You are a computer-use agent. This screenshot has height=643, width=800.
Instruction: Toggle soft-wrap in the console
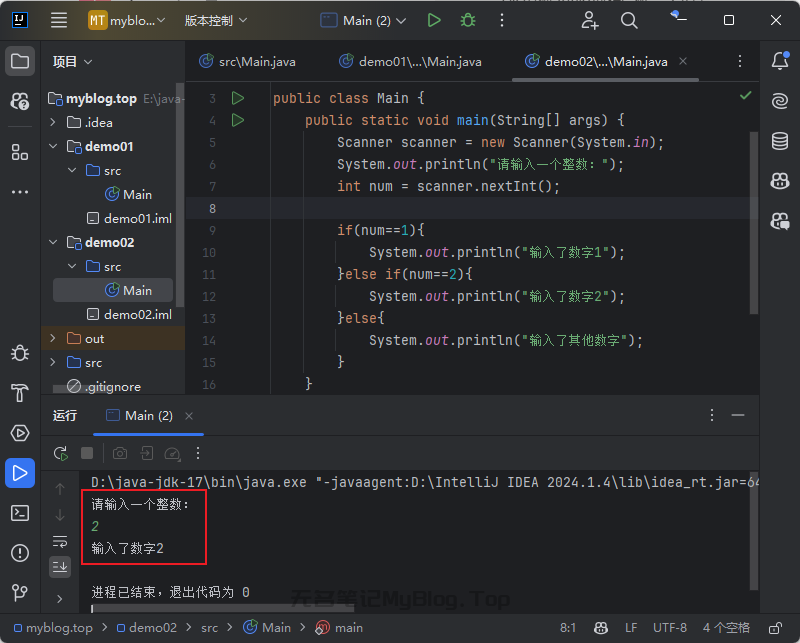(x=60, y=541)
